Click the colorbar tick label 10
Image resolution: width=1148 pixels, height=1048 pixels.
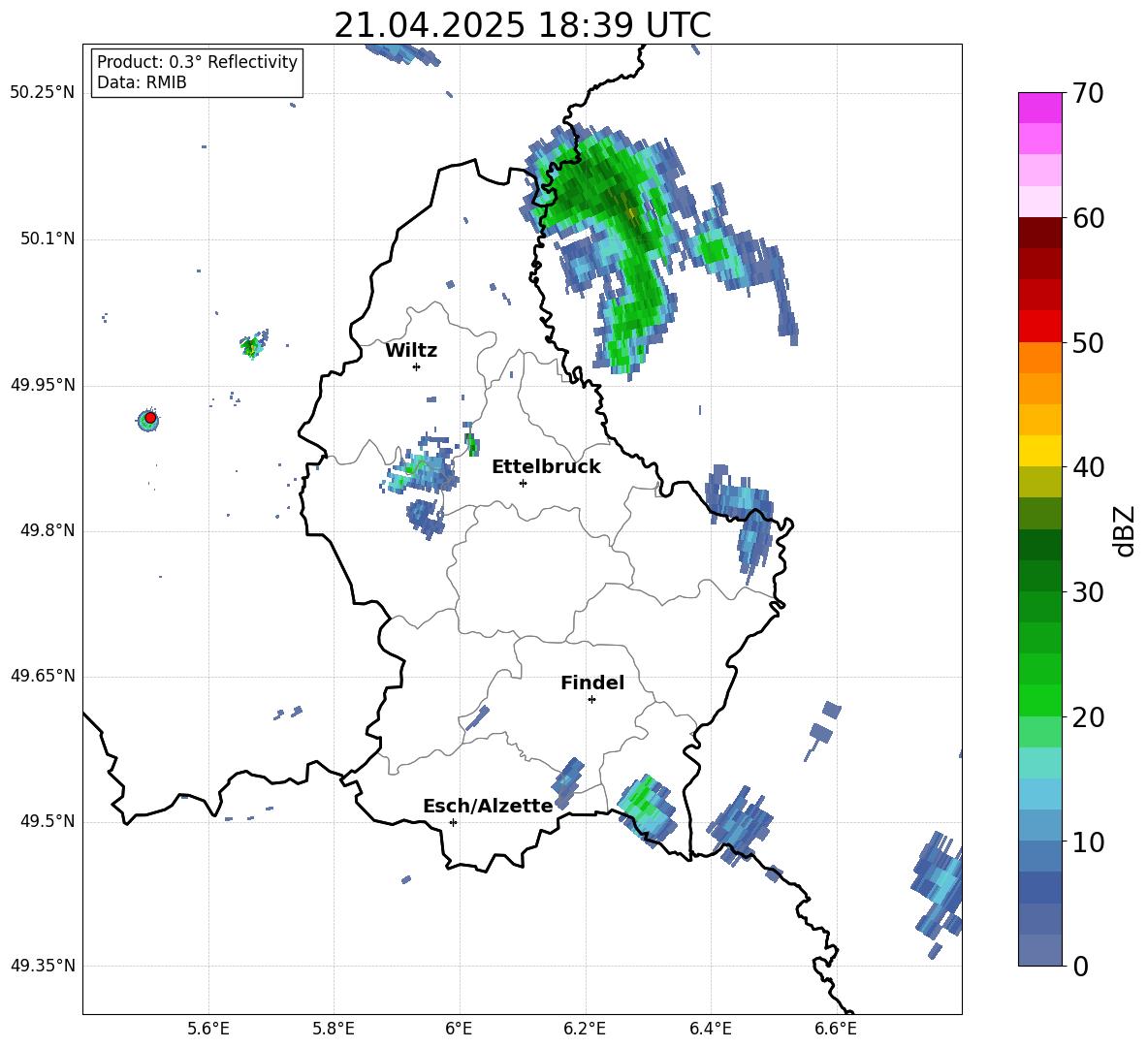point(1088,842)
